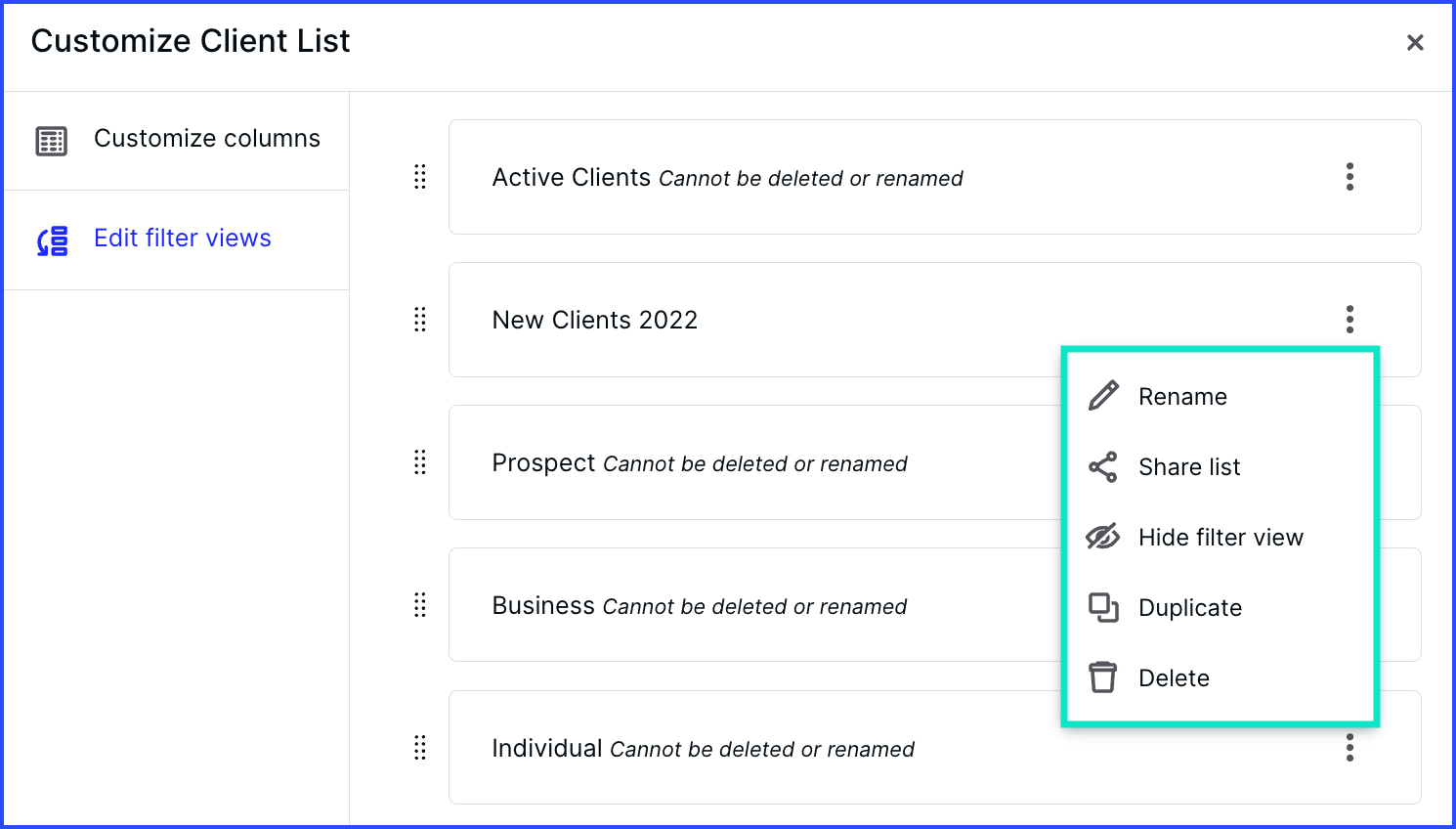
Task: Click the trash can Delete icon
Action: 1103,677
